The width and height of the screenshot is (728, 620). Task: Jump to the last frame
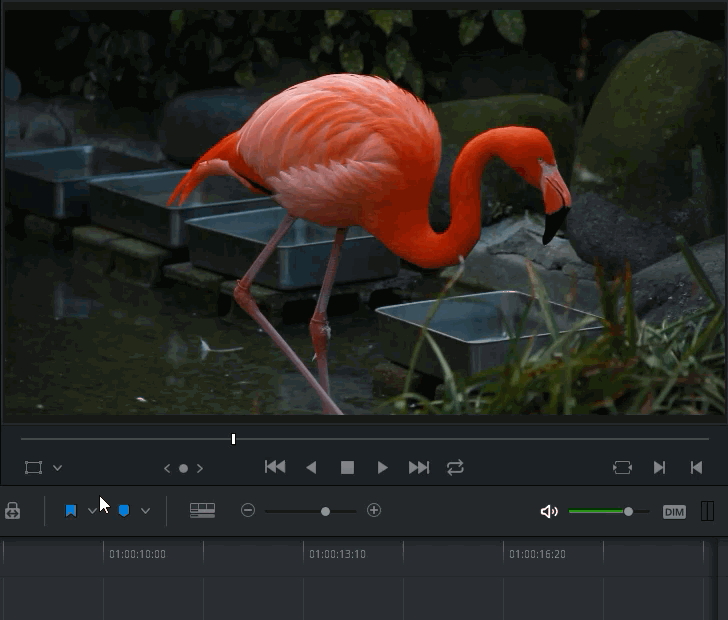point(419,467)
